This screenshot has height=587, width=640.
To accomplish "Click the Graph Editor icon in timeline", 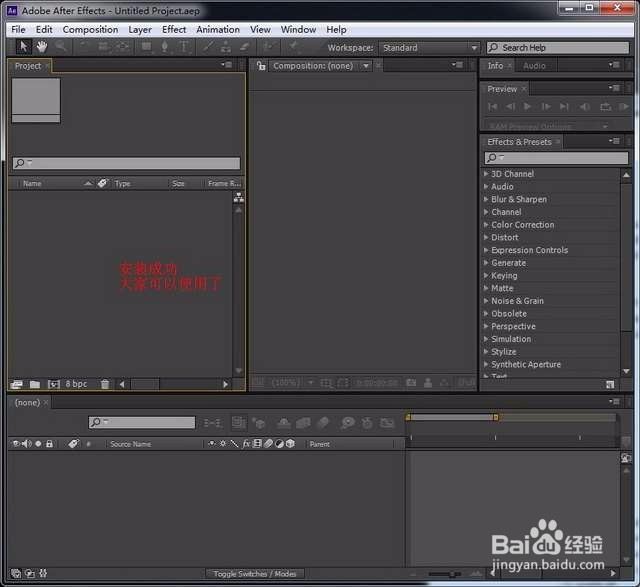I will 387,423.
